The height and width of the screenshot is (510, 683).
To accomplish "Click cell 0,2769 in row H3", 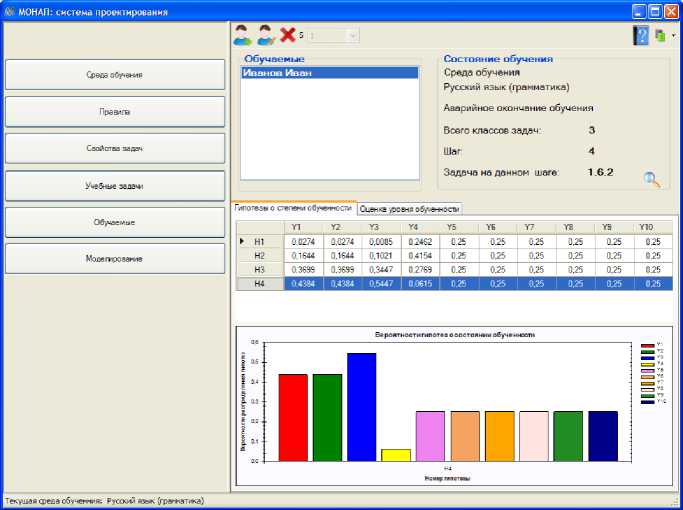I will point(420,270).
